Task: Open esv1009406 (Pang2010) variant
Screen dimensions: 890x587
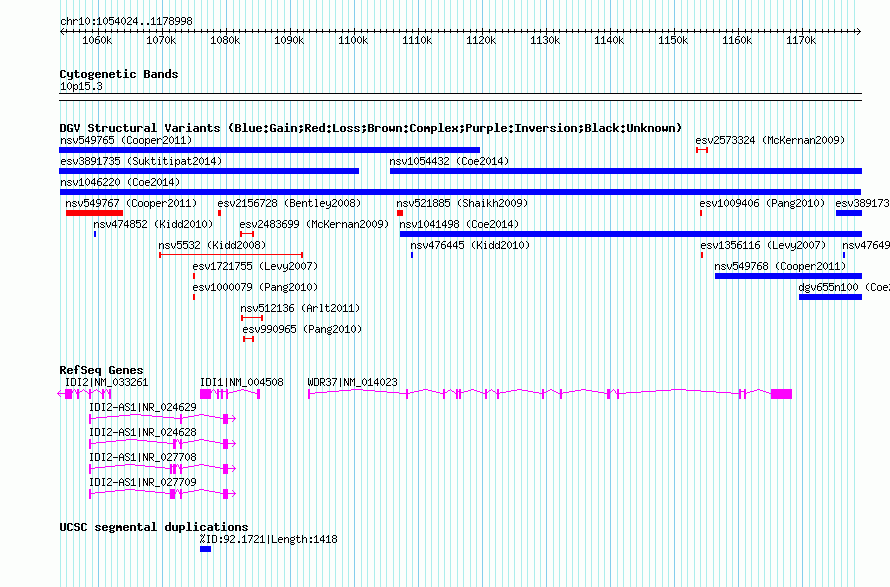Action: pyautogui.click(x=762, y=203)
